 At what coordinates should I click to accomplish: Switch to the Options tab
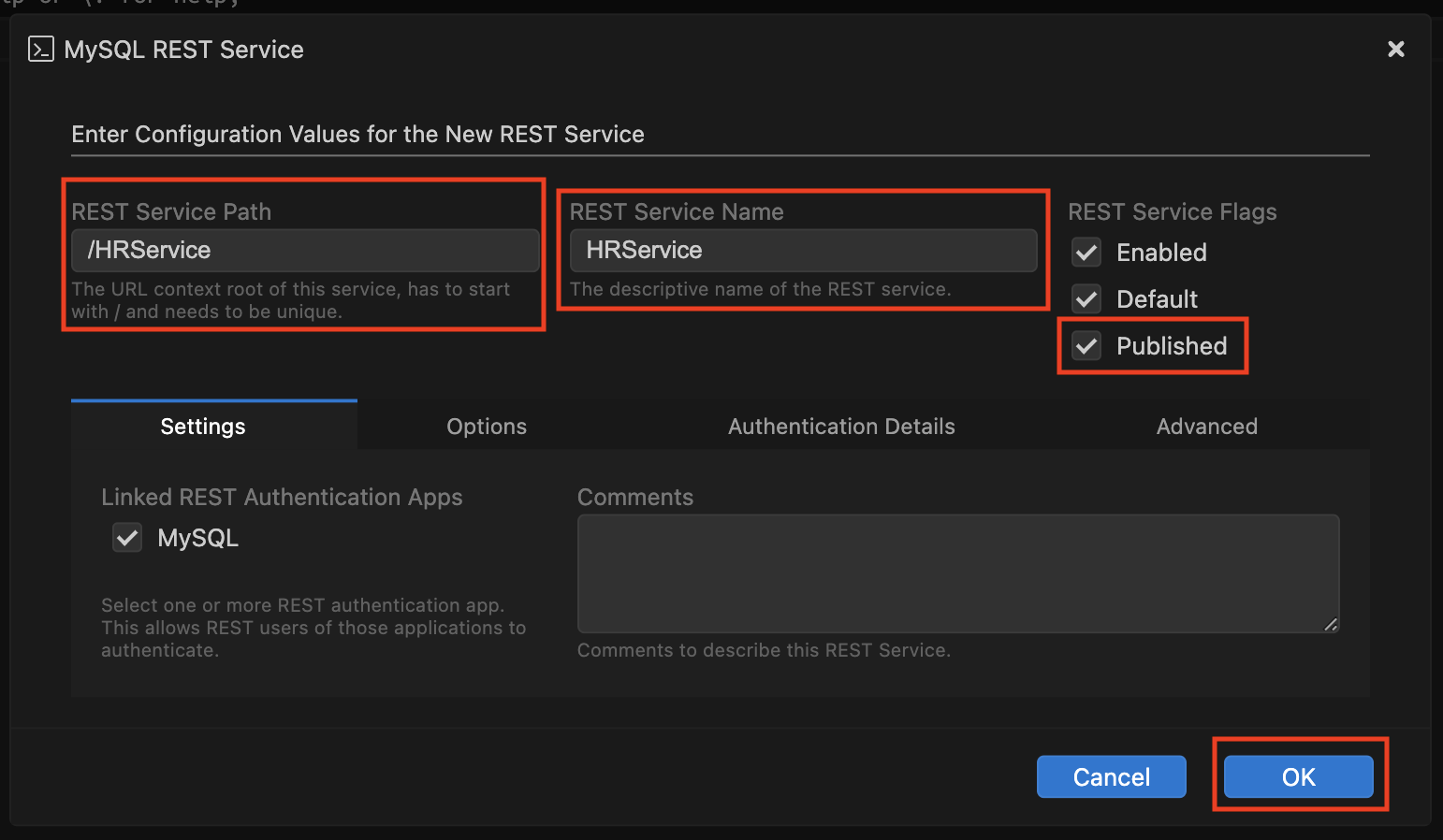(x=487, y=426)
